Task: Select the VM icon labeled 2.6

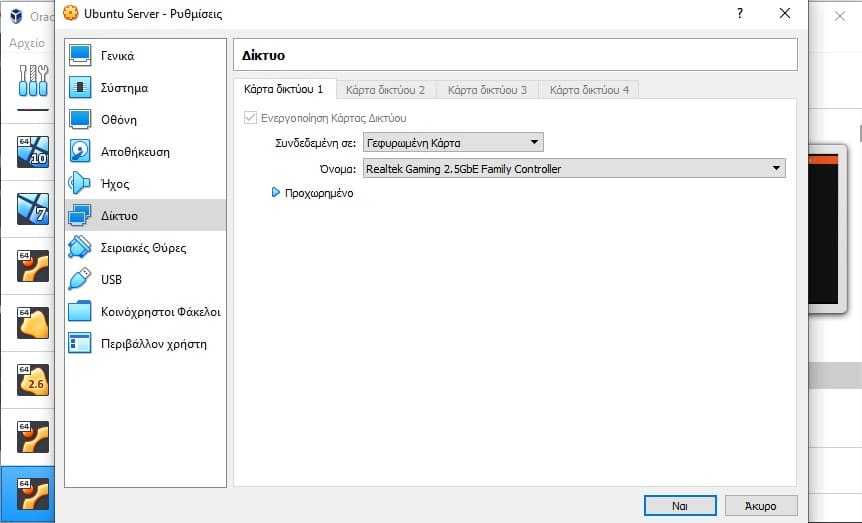Action: pos(33,380)
